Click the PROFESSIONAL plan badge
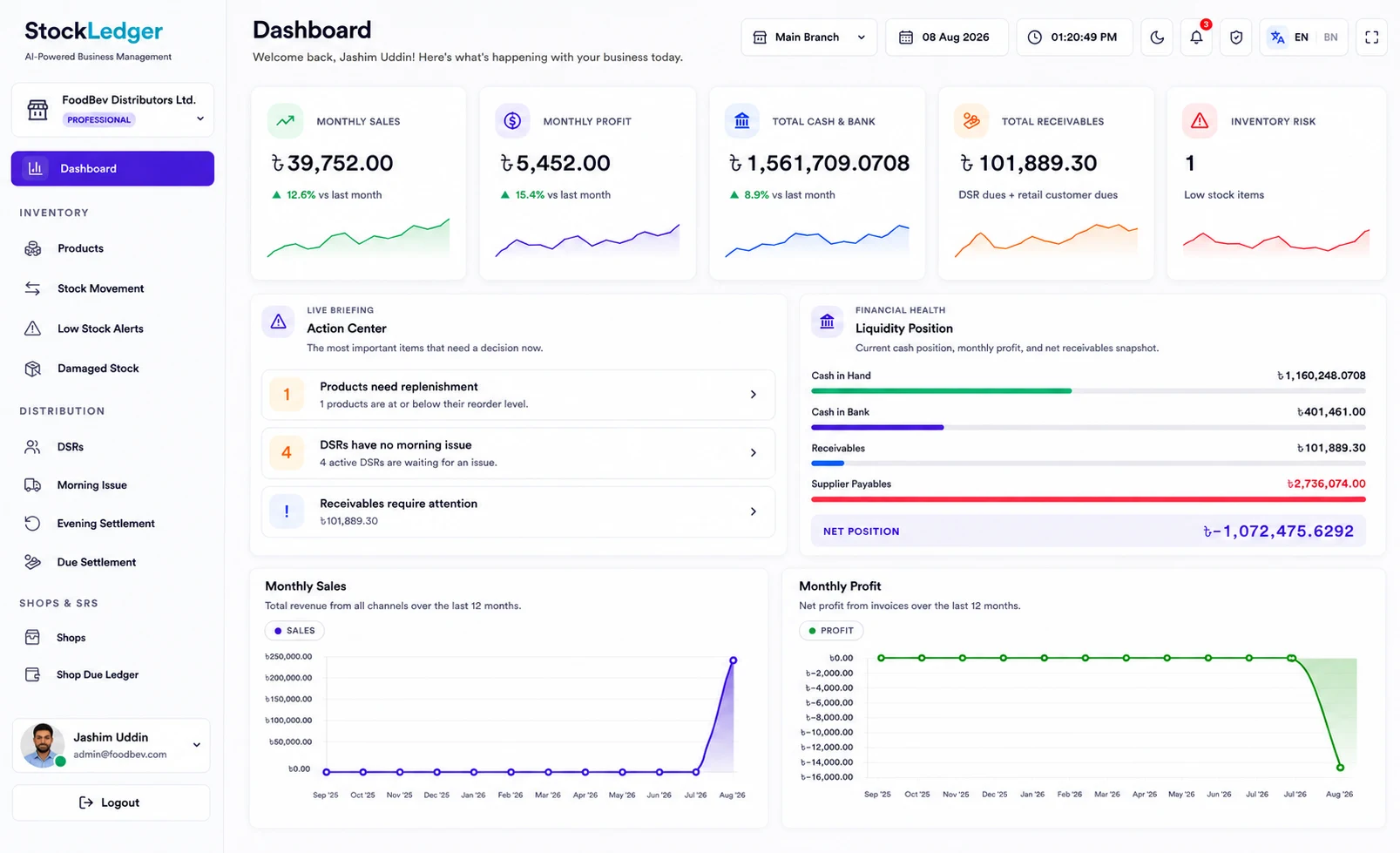The height and width of the screenshot is (853, 1400). click(x=98, y=120)
